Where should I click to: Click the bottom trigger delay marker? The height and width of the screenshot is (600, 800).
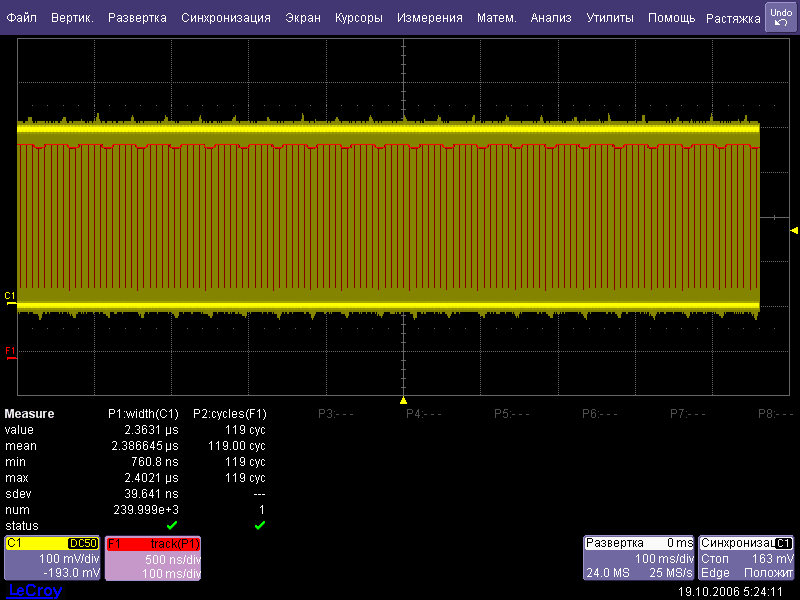coord(404,399)
